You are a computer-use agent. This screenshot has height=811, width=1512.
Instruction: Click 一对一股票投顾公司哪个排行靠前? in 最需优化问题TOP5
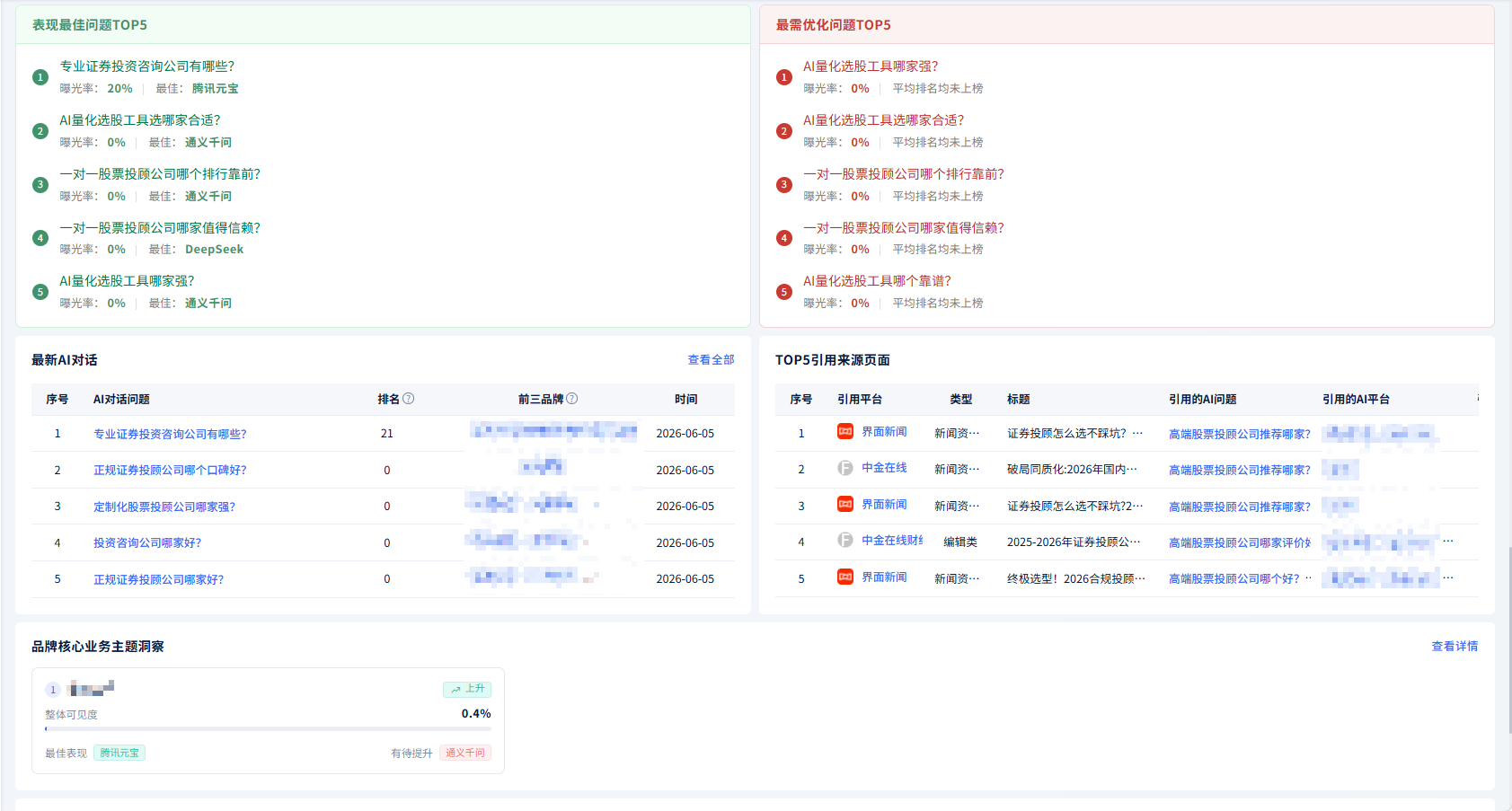(x=904, y=174)
